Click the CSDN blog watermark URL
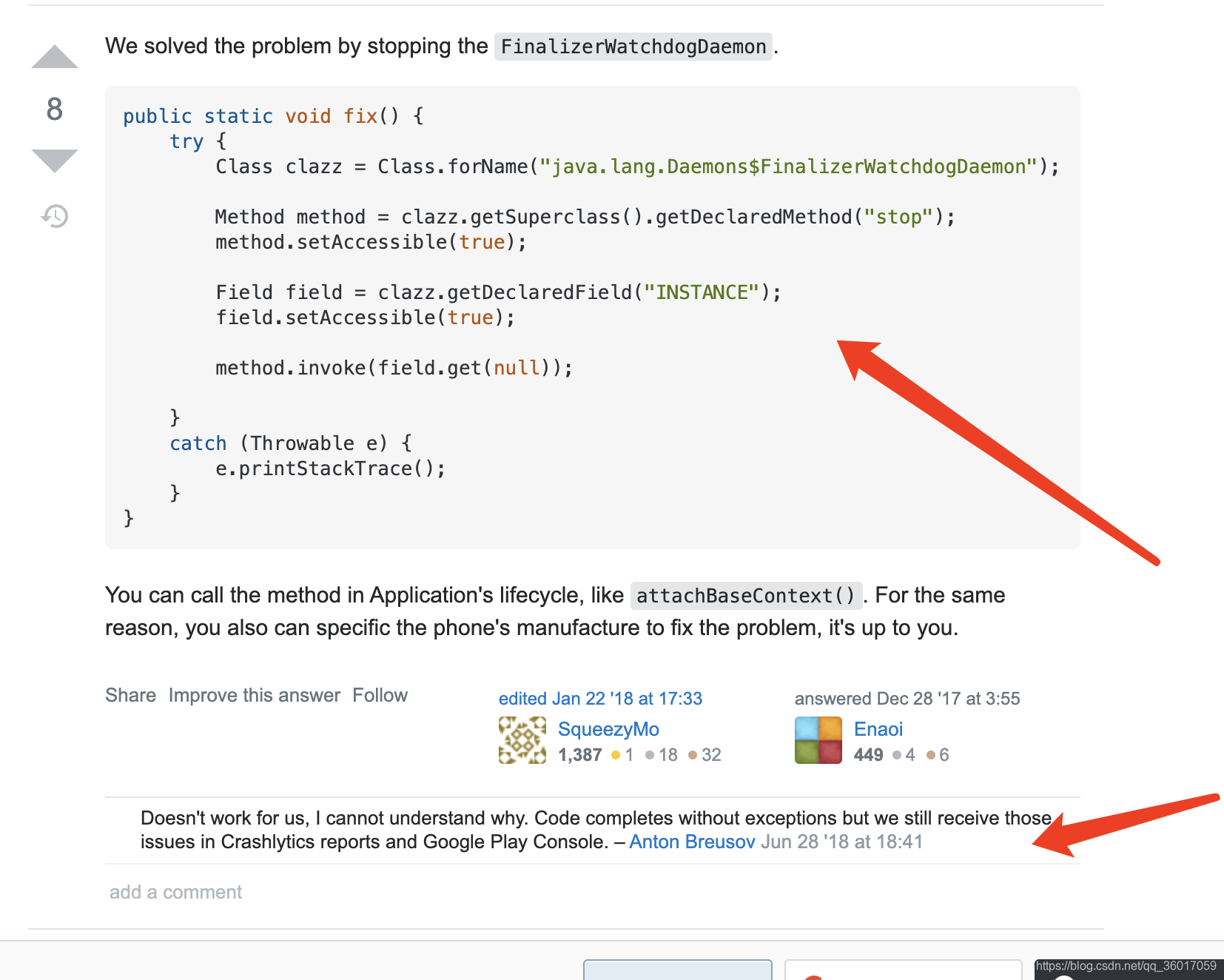Screen dimensions: 1224x980 click(1126, 966)
